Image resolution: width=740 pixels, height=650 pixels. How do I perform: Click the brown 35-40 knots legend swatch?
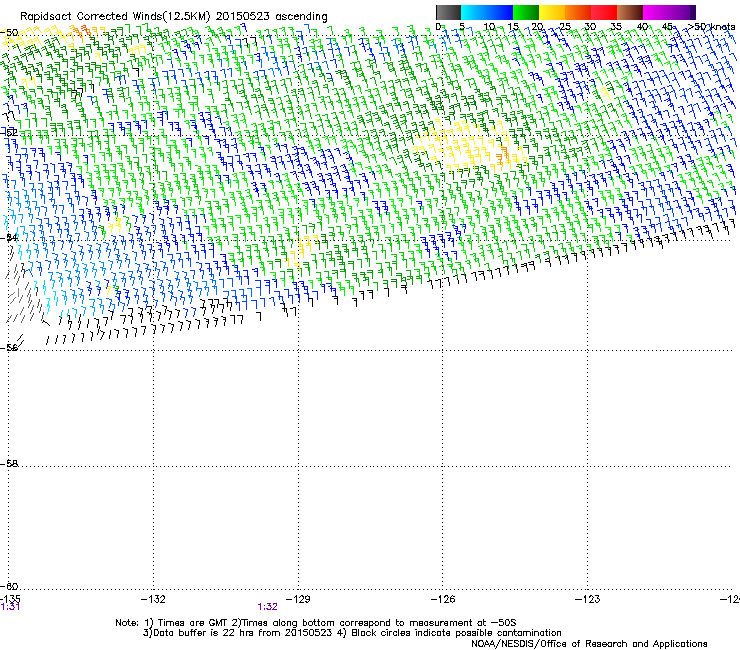(x=630, y=12)
